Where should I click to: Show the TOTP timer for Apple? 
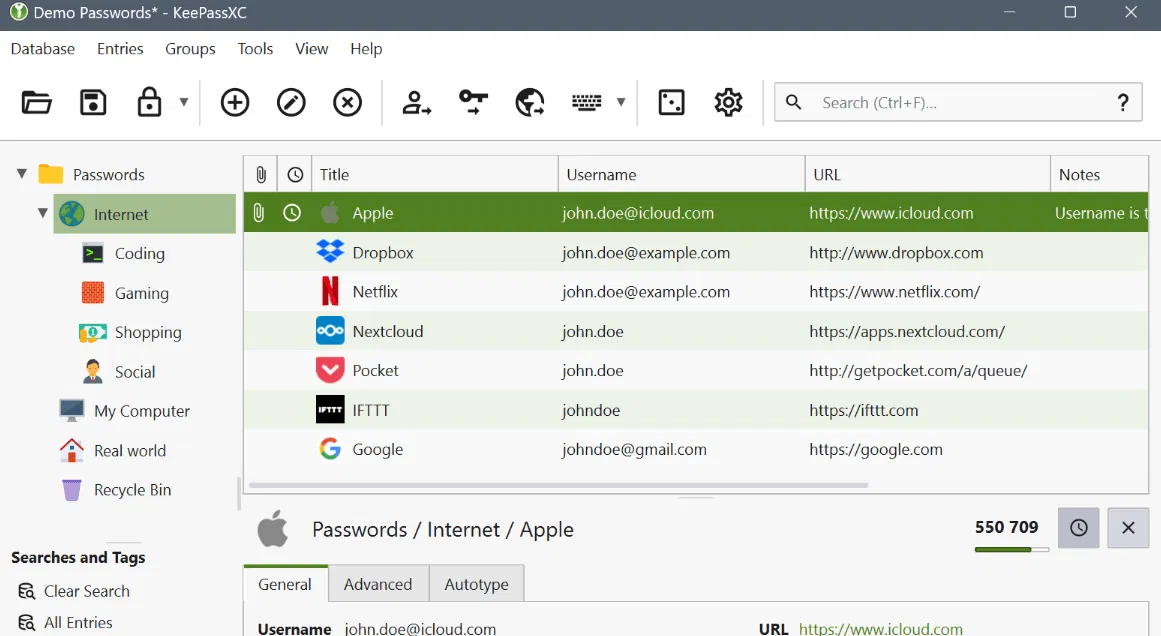(1078, 527)
